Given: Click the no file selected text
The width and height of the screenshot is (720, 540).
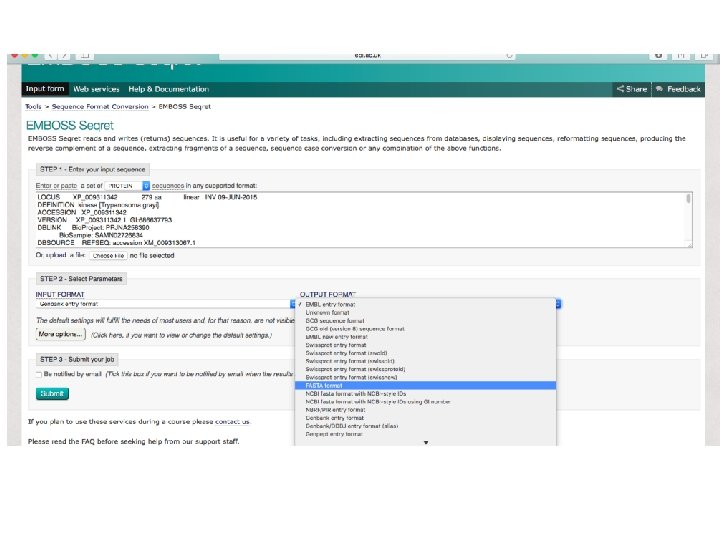Looking at the screenshot, I should coord(152,255).
